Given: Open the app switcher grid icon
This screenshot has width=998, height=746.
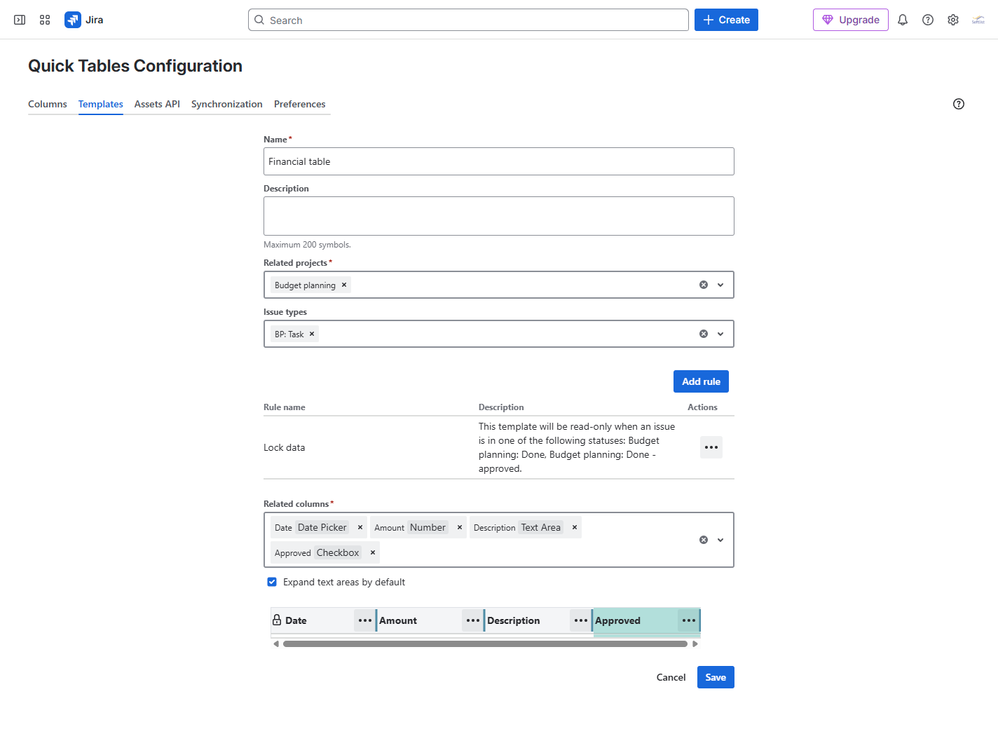Looking at the screenshot, I should (x=45, y=20).
